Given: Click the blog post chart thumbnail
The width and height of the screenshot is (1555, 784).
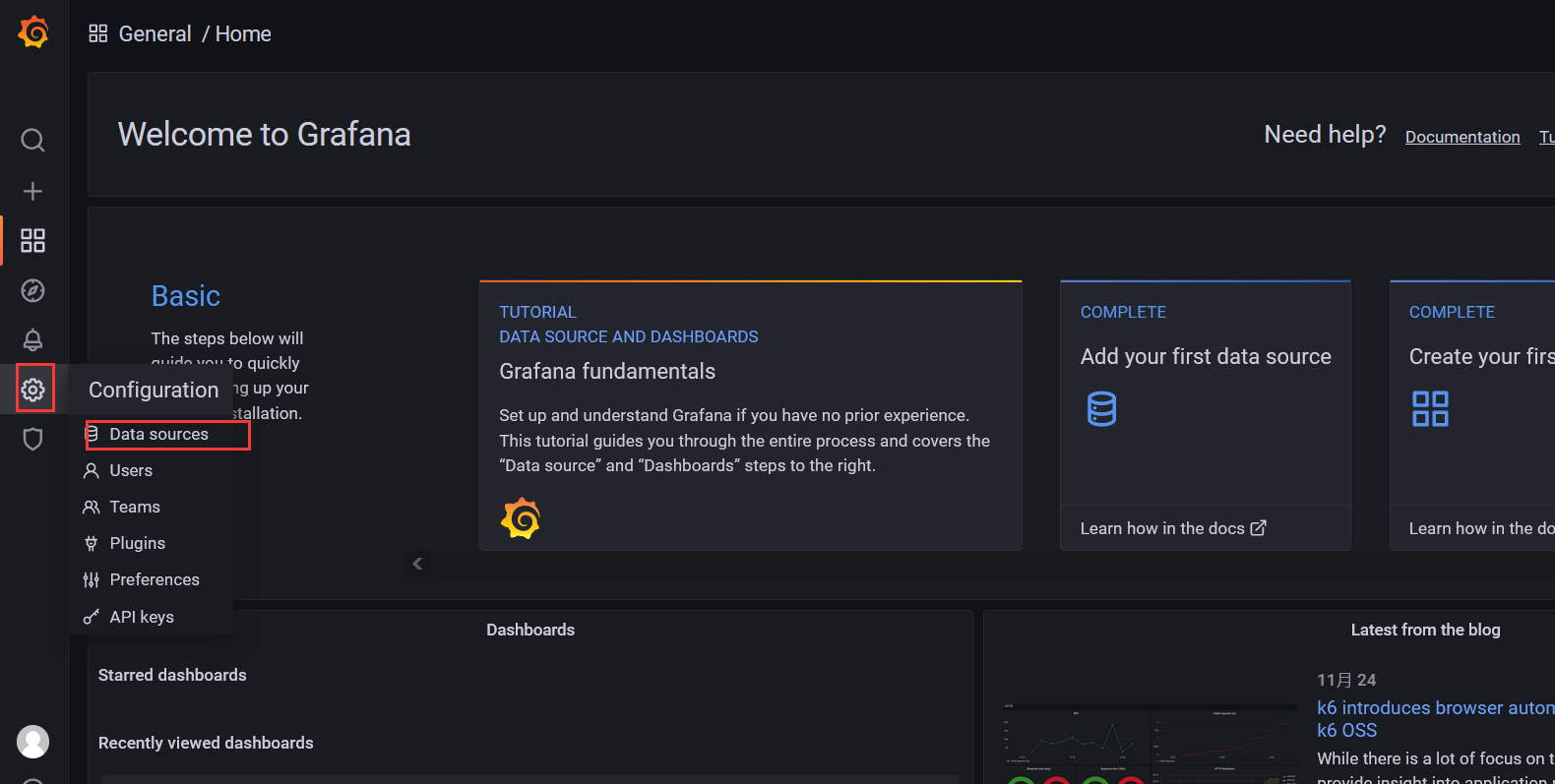Looking at the screenshot, I should [x=1150, y=743].
